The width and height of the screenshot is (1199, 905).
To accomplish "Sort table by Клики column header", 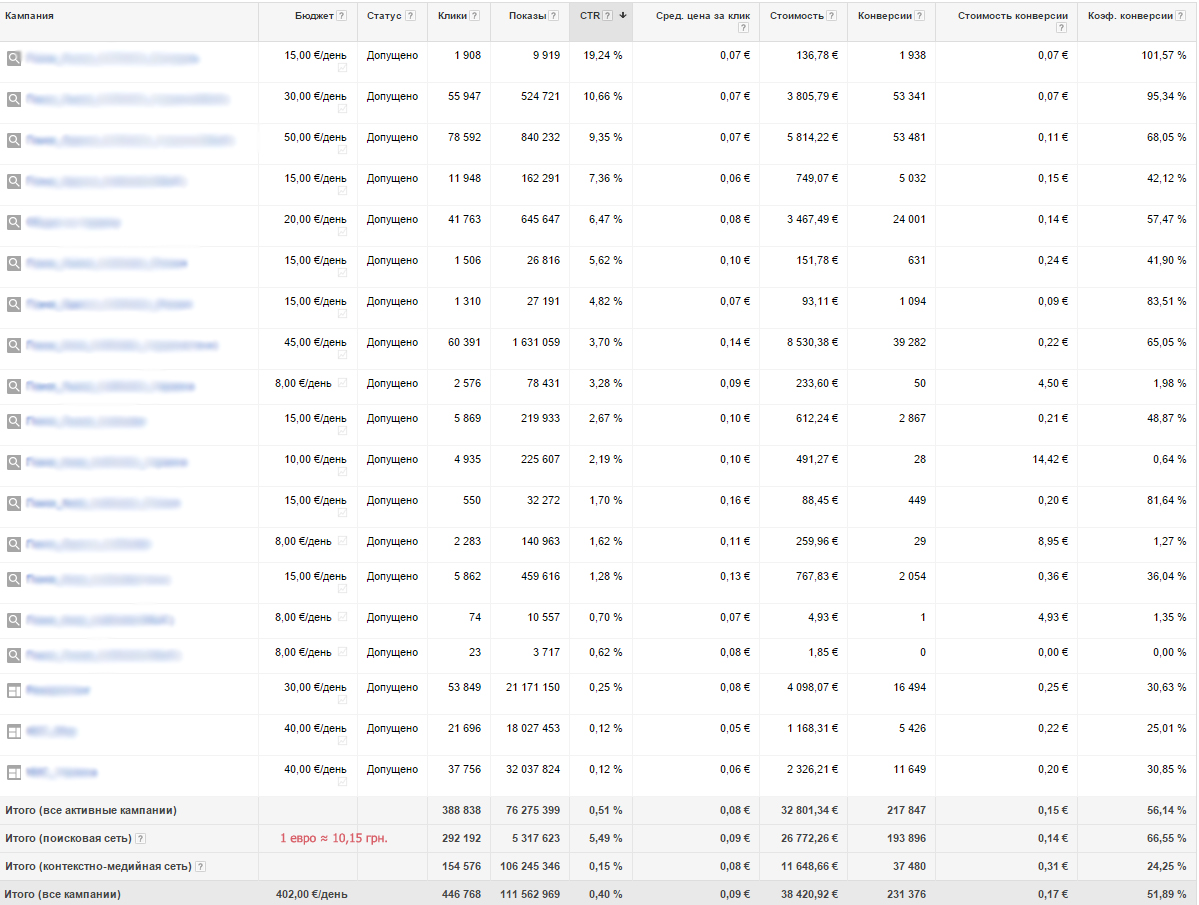I will [x=453, y=15].
